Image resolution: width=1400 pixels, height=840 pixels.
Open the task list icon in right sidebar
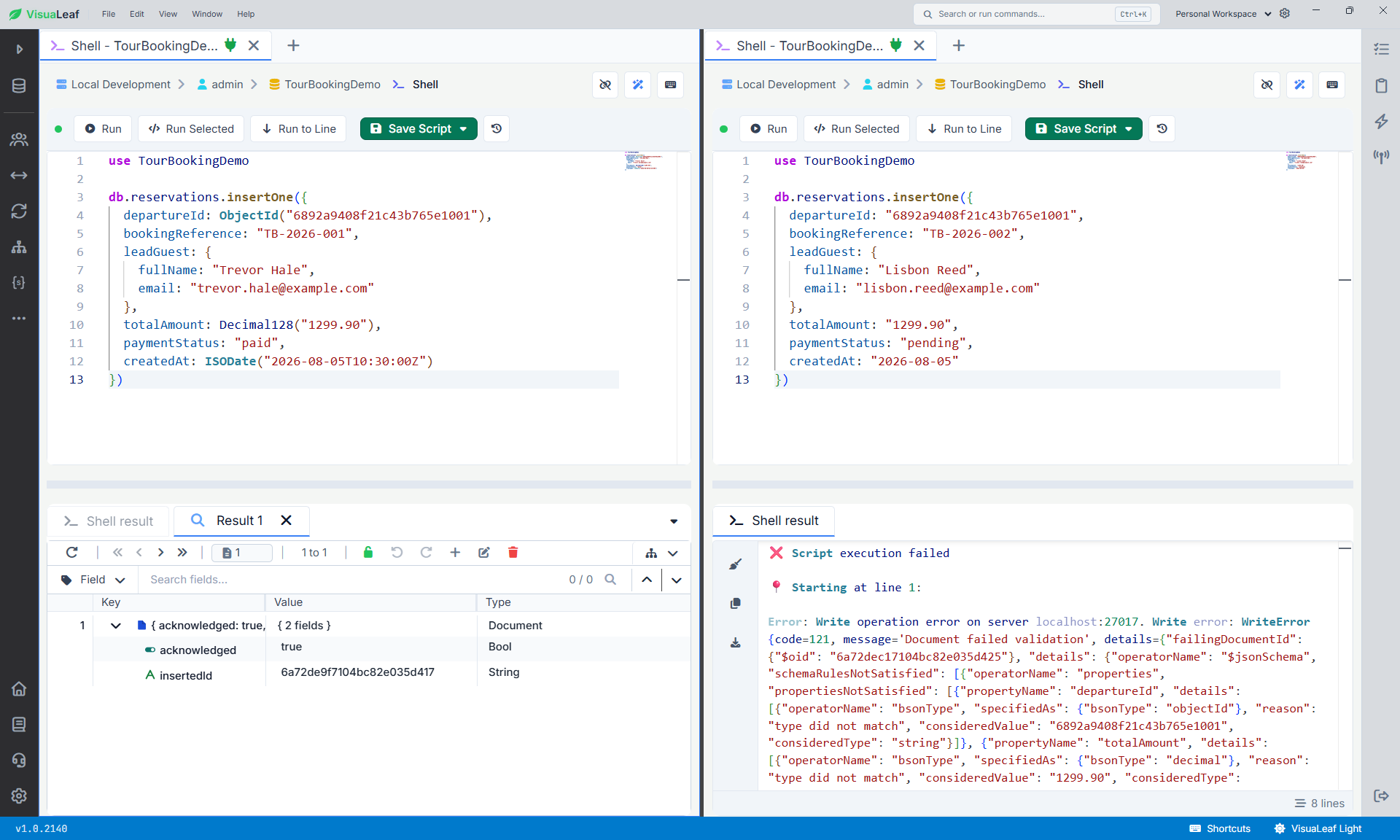coord(1381,49)
